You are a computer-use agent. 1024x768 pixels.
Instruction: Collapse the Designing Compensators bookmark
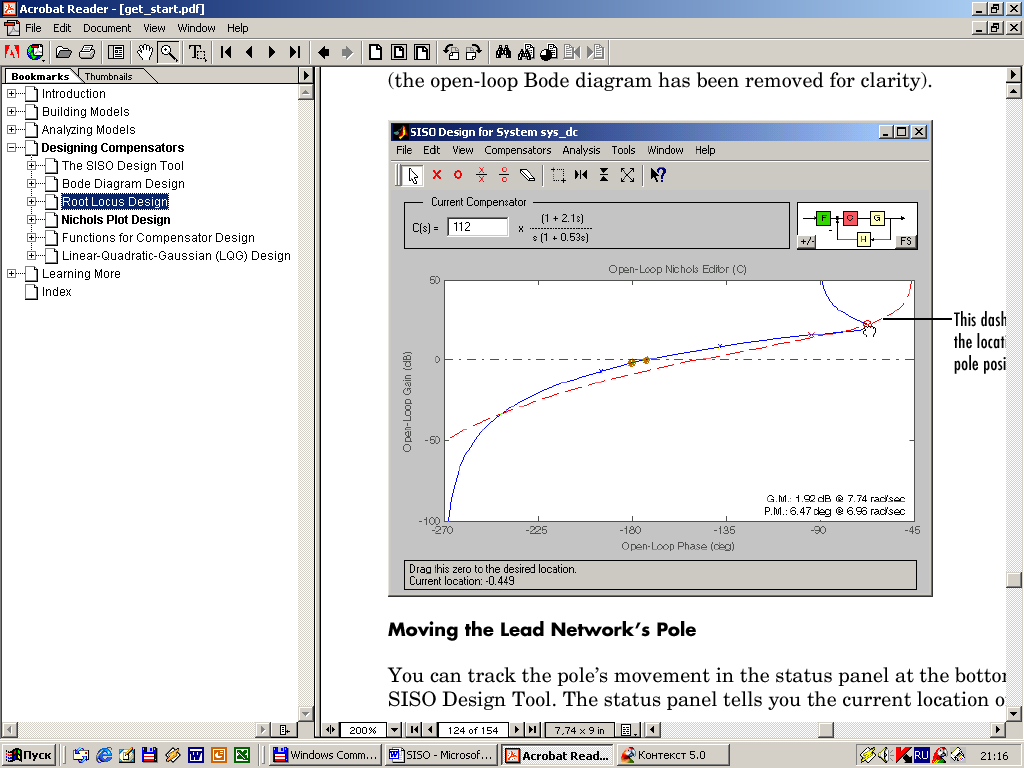[12, 148]
